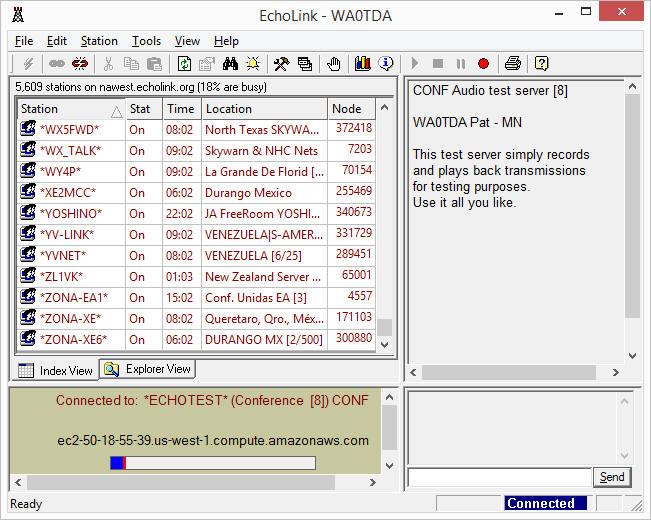Click the Copy toolbar icon
Viewport: 651px width, 520px height.
(x=131, y=64)
